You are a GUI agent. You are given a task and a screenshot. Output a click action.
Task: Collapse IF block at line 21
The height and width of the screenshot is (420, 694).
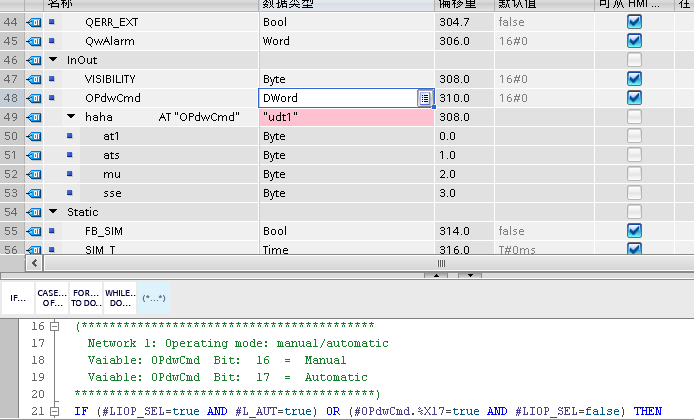tap(54, 412)
